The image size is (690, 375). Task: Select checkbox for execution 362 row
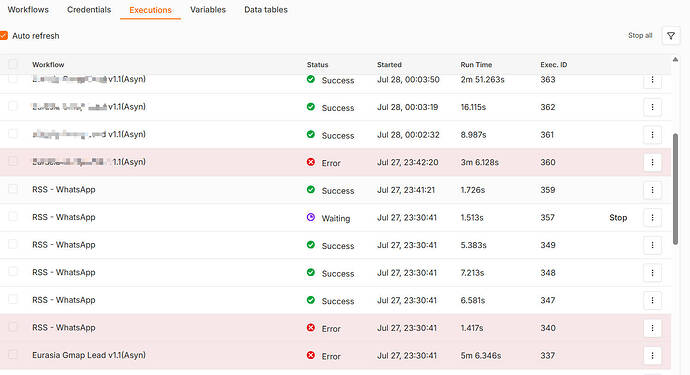point(13,106)
